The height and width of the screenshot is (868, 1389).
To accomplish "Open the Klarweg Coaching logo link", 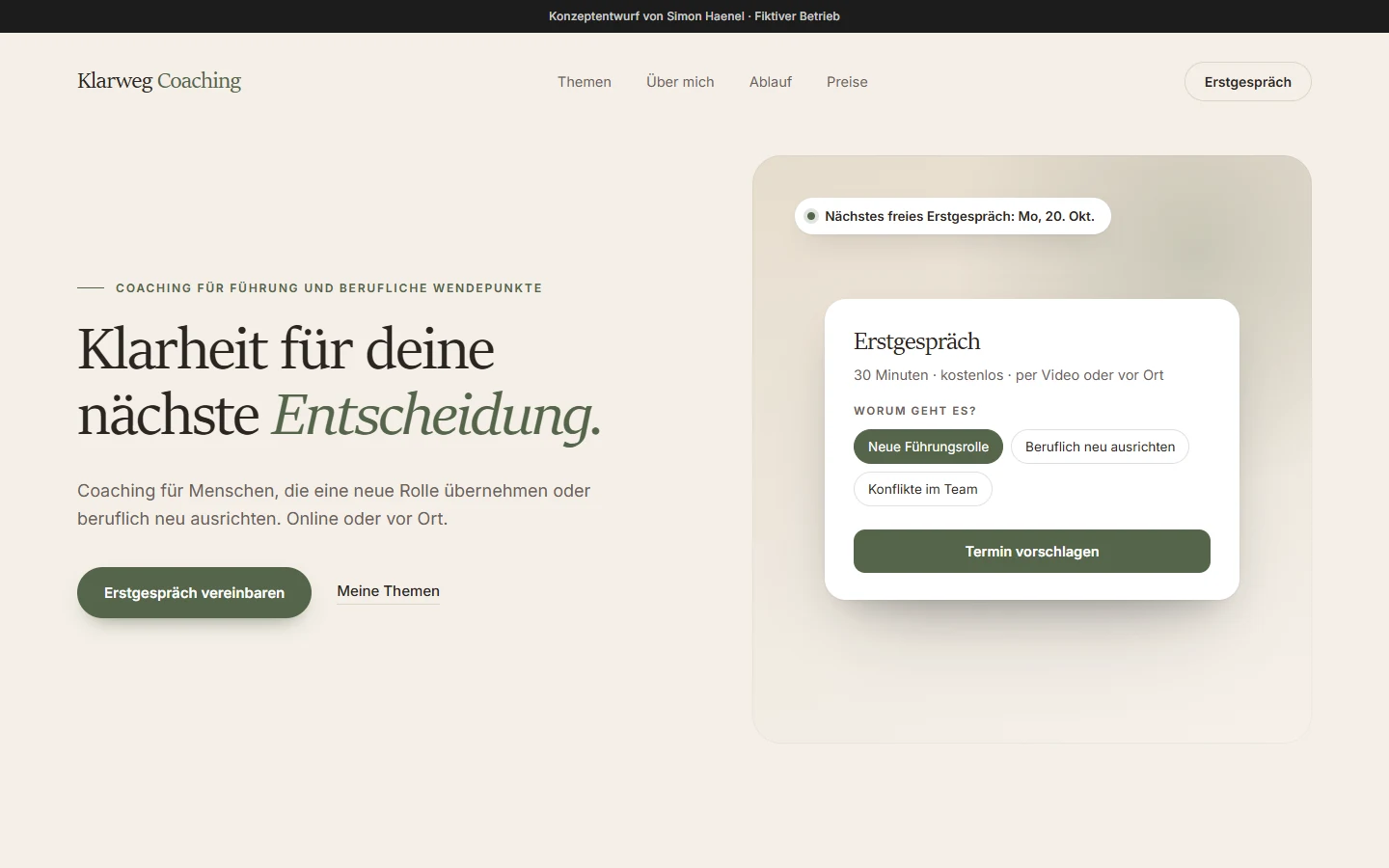I will click(159, 81).
